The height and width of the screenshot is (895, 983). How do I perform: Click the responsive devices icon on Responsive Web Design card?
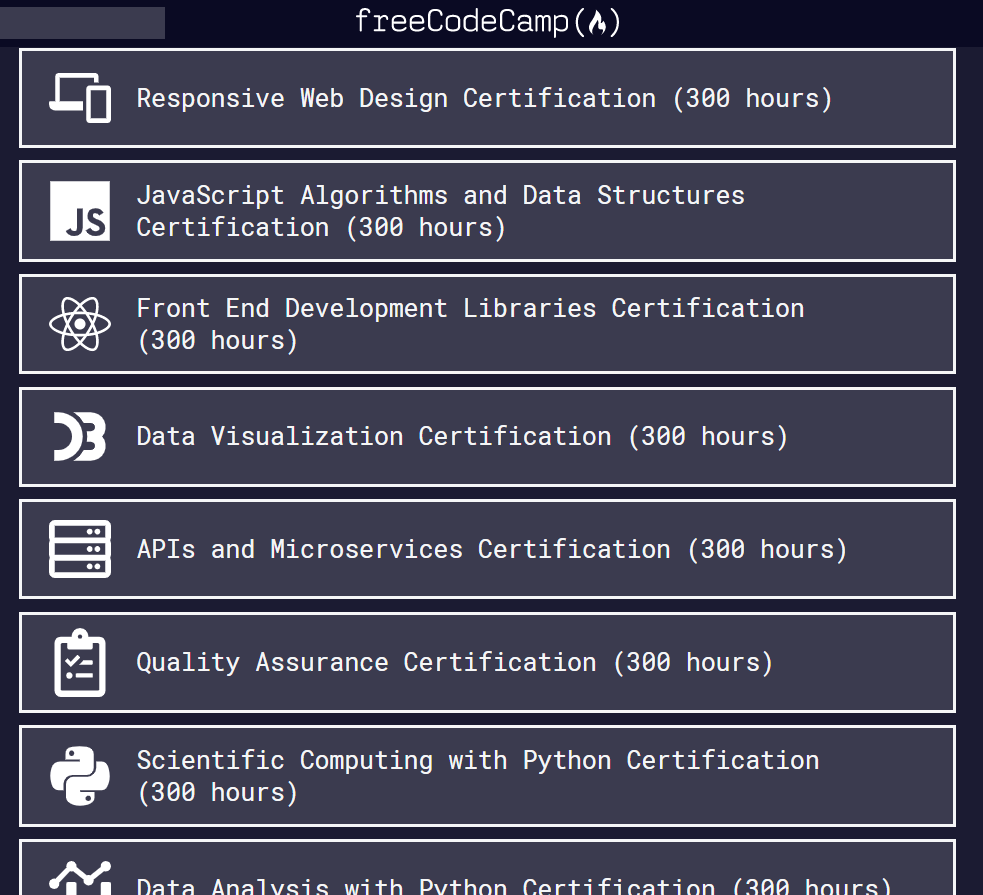78,98
